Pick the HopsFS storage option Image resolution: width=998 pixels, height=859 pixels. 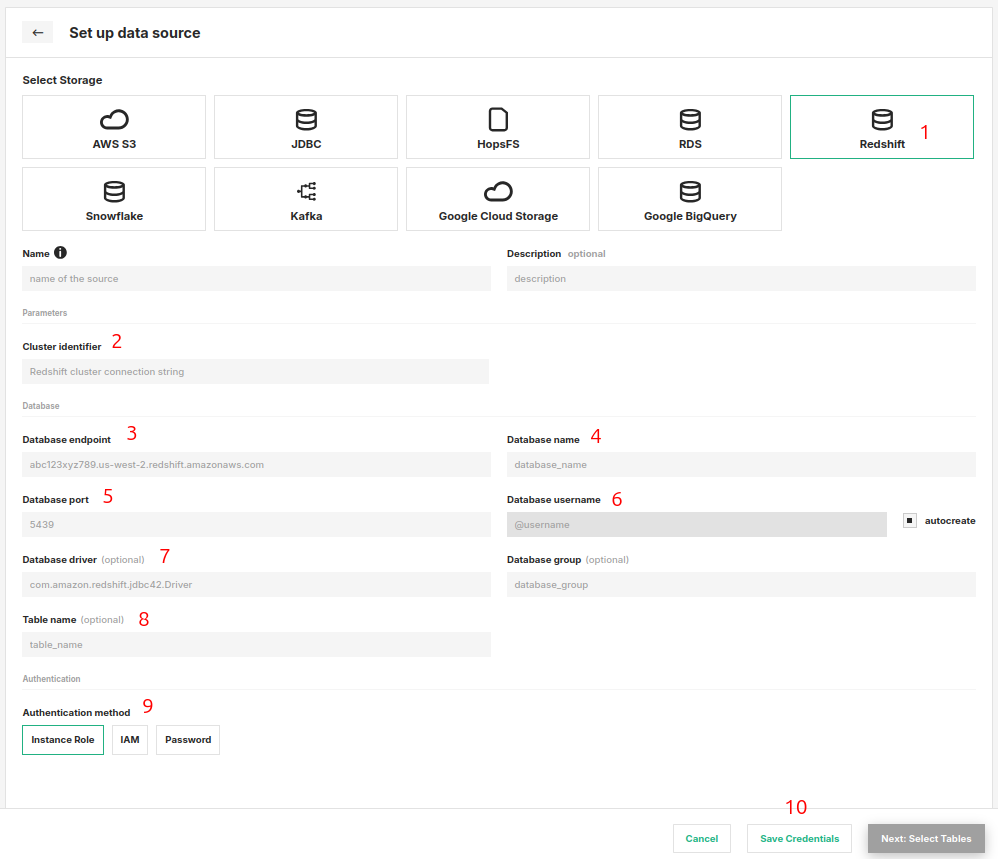point(498,127)
